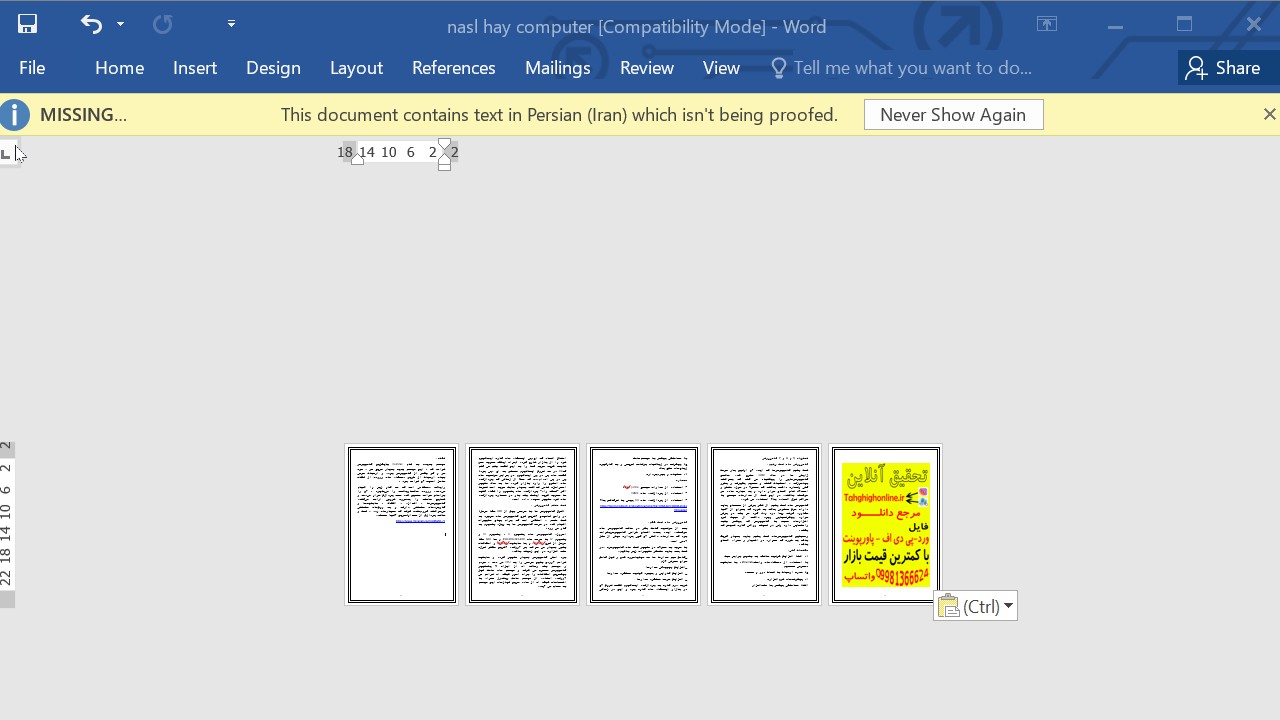Click the Never Show Again button
The image size is (1280, 720).
[x=953, y=115]
